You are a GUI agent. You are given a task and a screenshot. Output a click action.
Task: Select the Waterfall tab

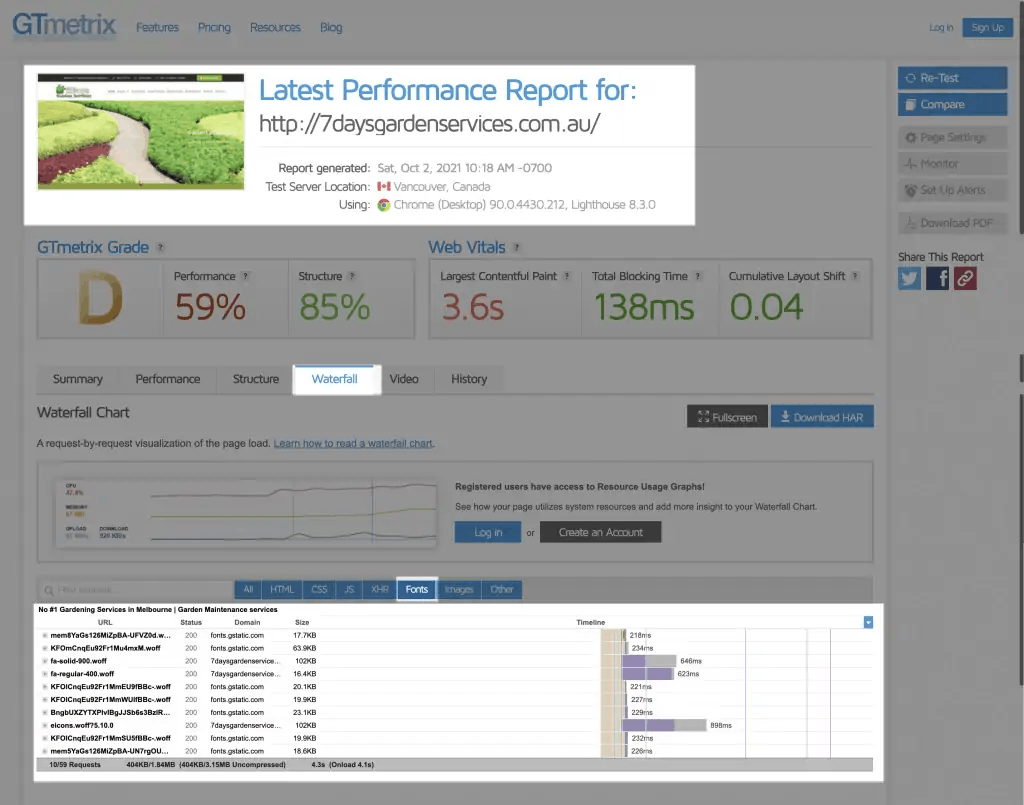(x=334, y=379)
